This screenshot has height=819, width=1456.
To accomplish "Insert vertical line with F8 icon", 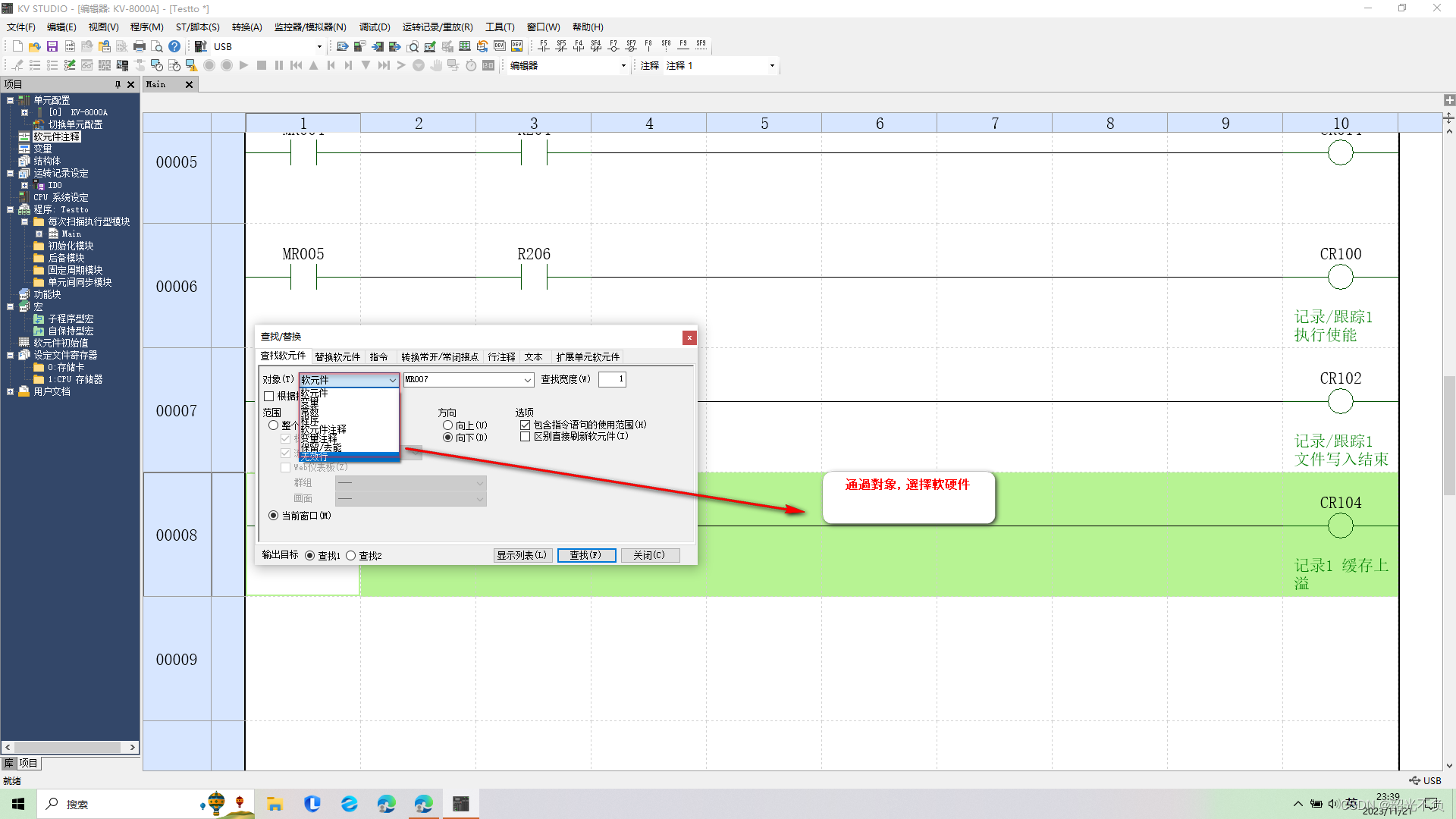I will pyautogui.click(x=648, y=46).
